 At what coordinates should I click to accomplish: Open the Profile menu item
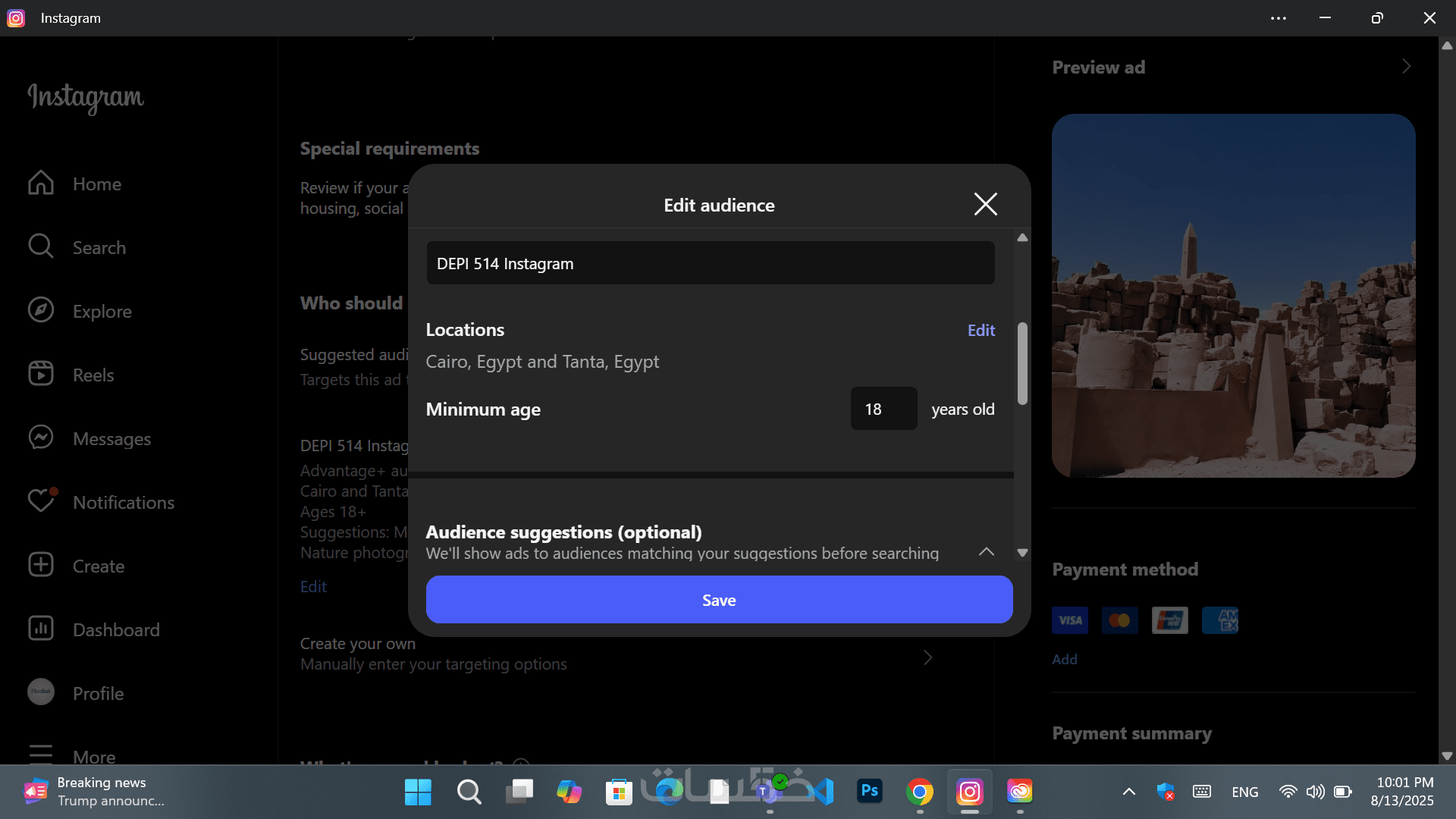[x=98, y=693]
